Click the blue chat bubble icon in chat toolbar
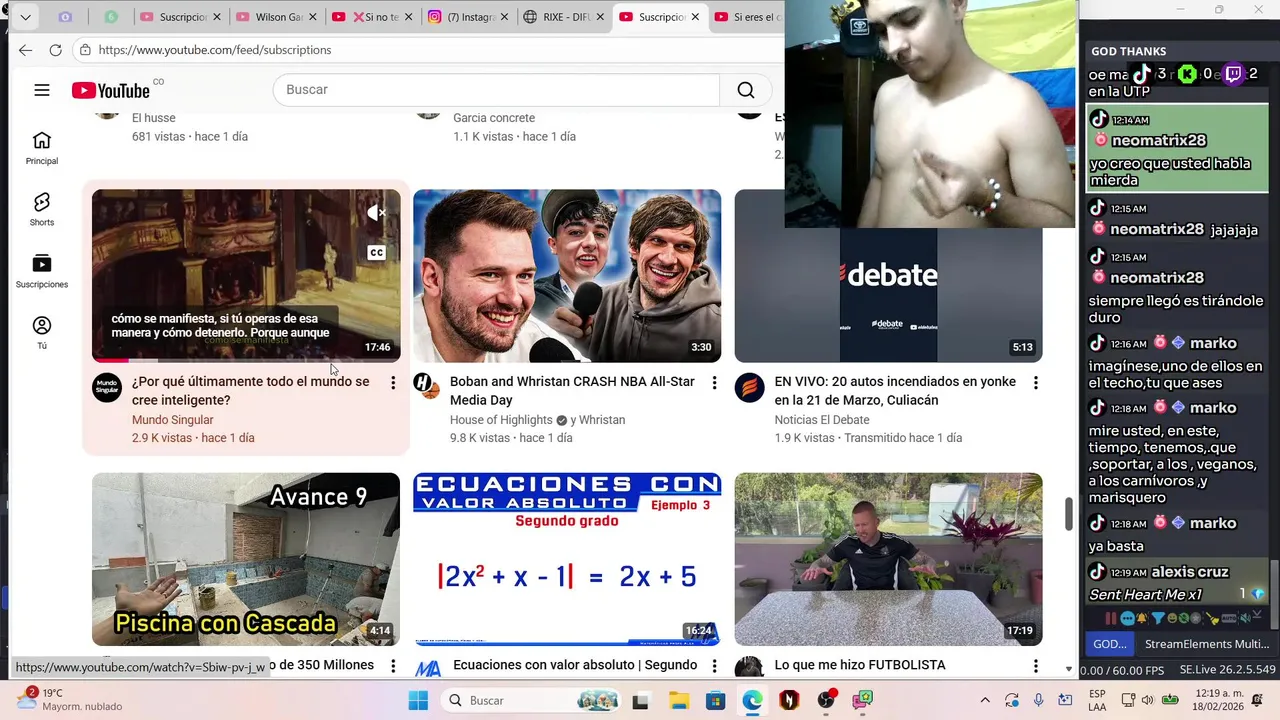Screen dimensions: 1280x720 1127,618
